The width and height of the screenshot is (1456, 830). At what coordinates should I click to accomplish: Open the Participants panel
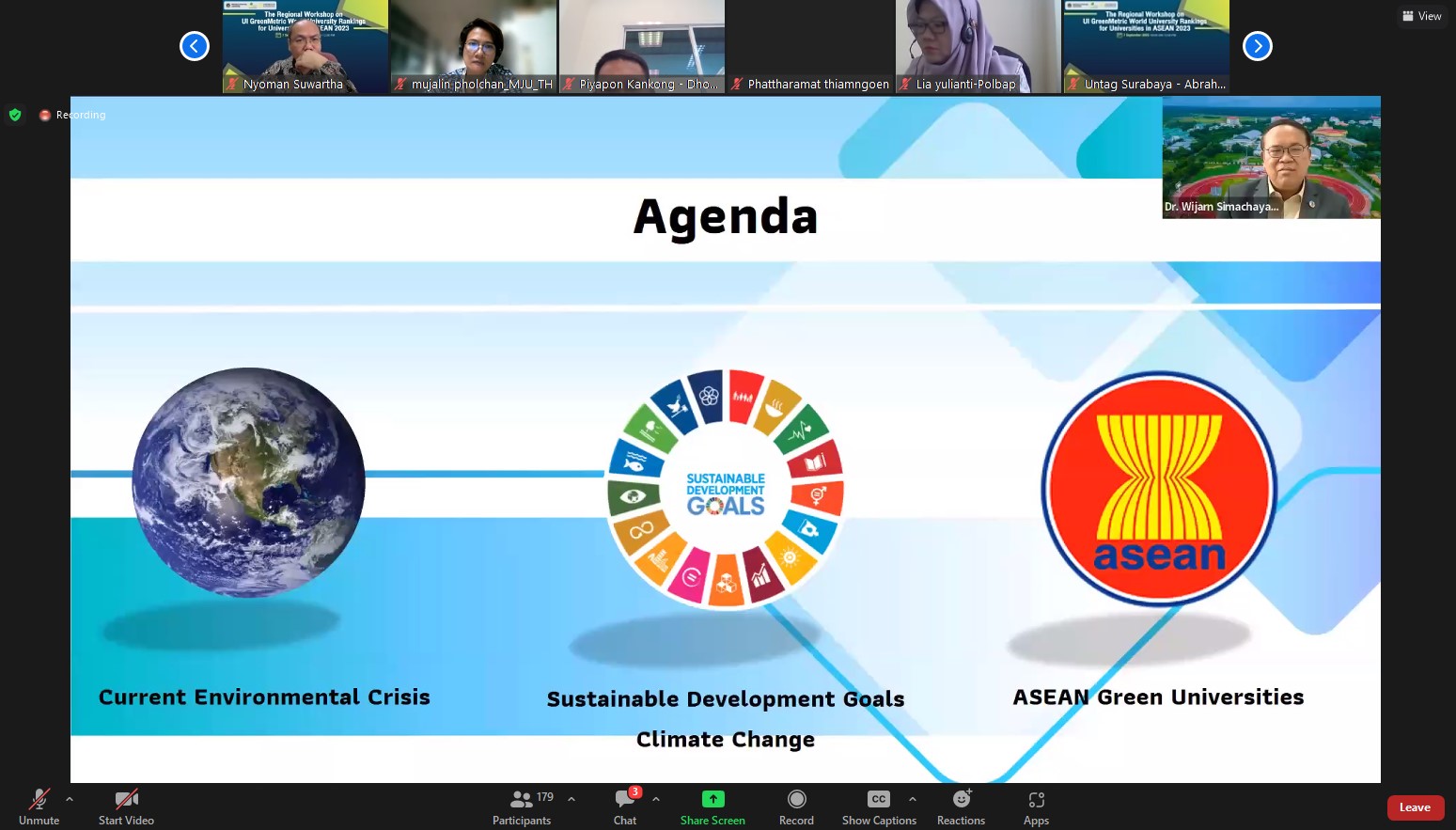(522, 807)
